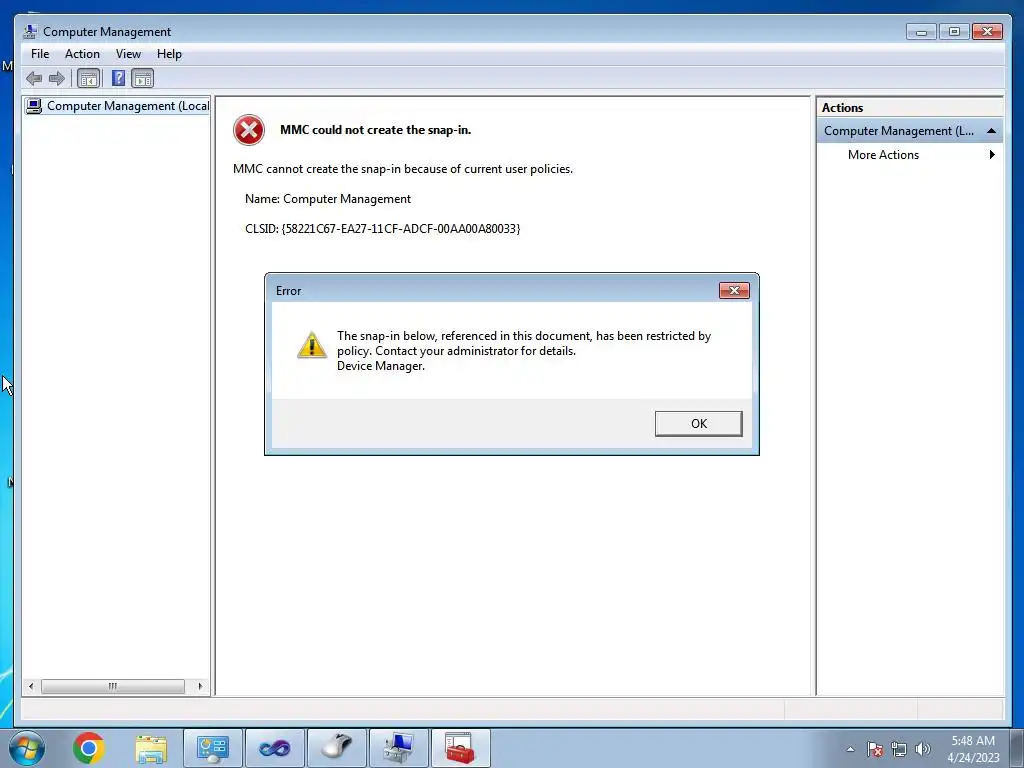Close the Error dialog with X

(x=734, y=291)
